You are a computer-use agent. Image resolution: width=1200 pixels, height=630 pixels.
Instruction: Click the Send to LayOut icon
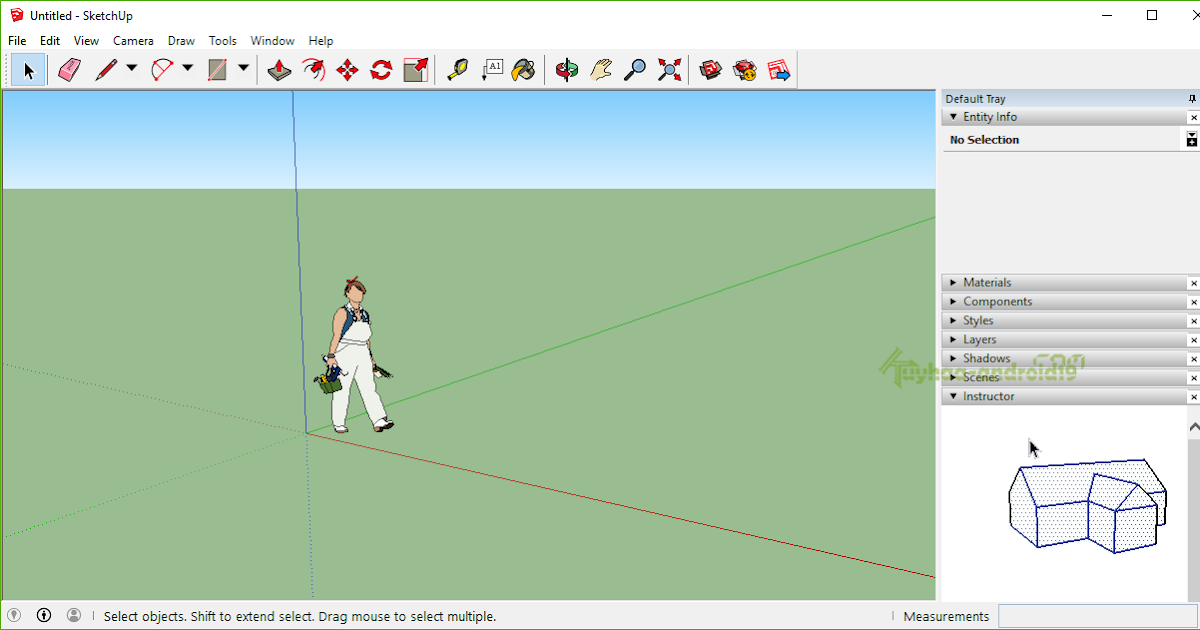778,70
